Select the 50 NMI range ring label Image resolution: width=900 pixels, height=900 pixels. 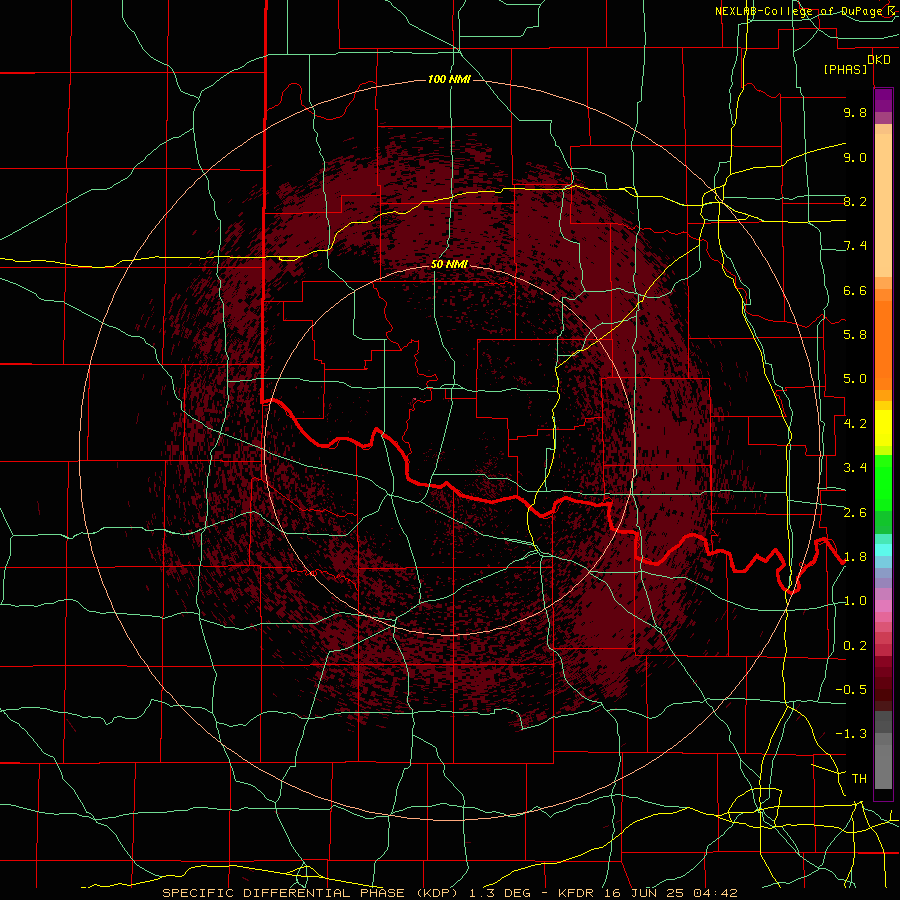click(449, 265)
